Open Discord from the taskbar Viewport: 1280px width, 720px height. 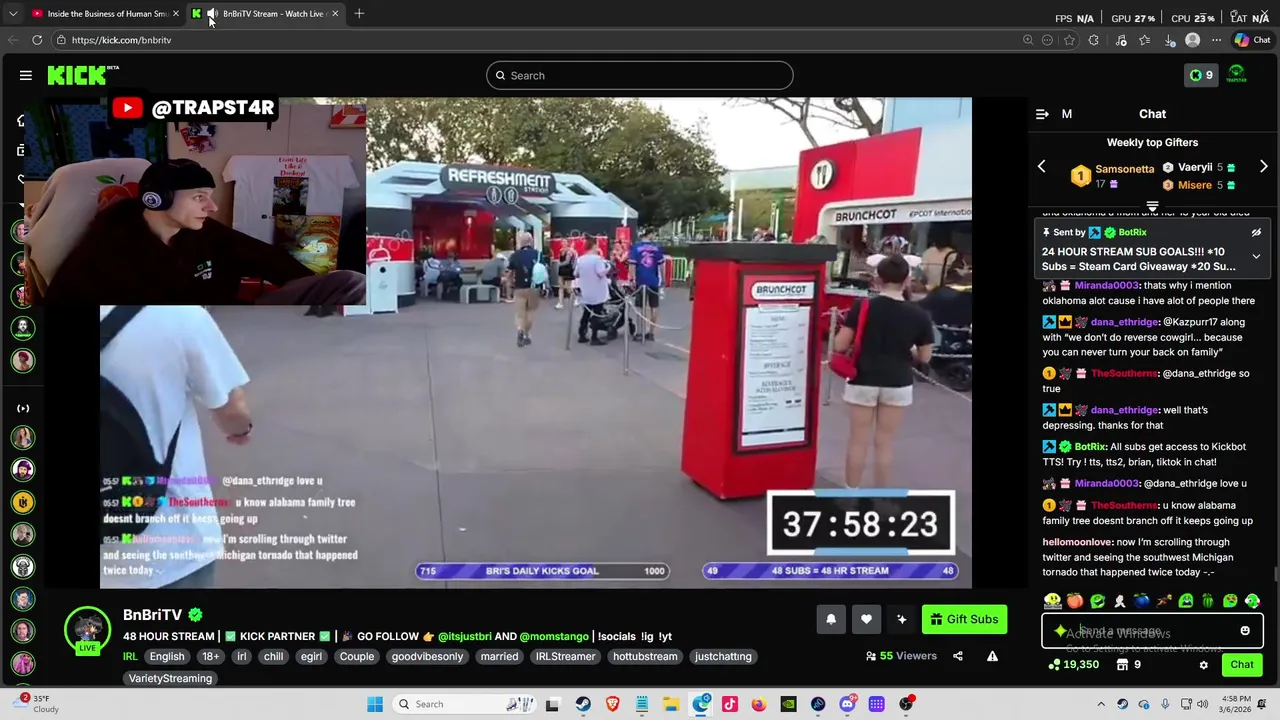[x=847, y=704]
